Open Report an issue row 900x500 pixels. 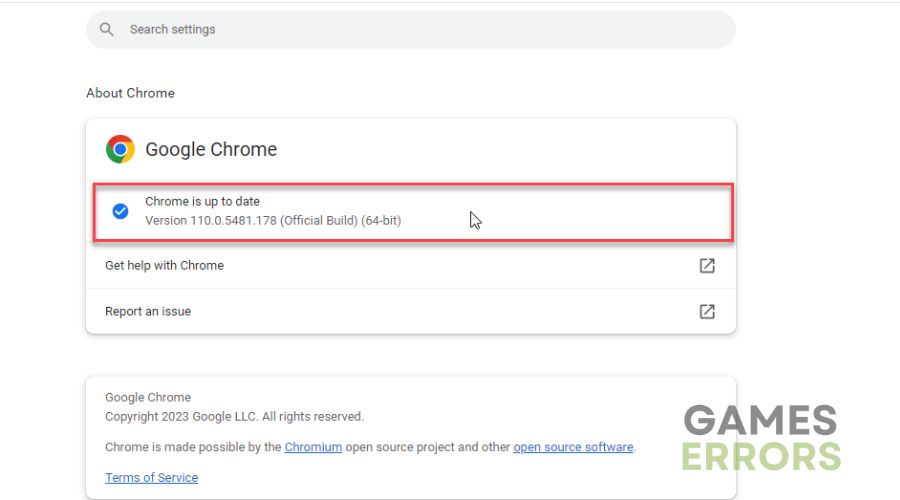[x=411, y=311]
